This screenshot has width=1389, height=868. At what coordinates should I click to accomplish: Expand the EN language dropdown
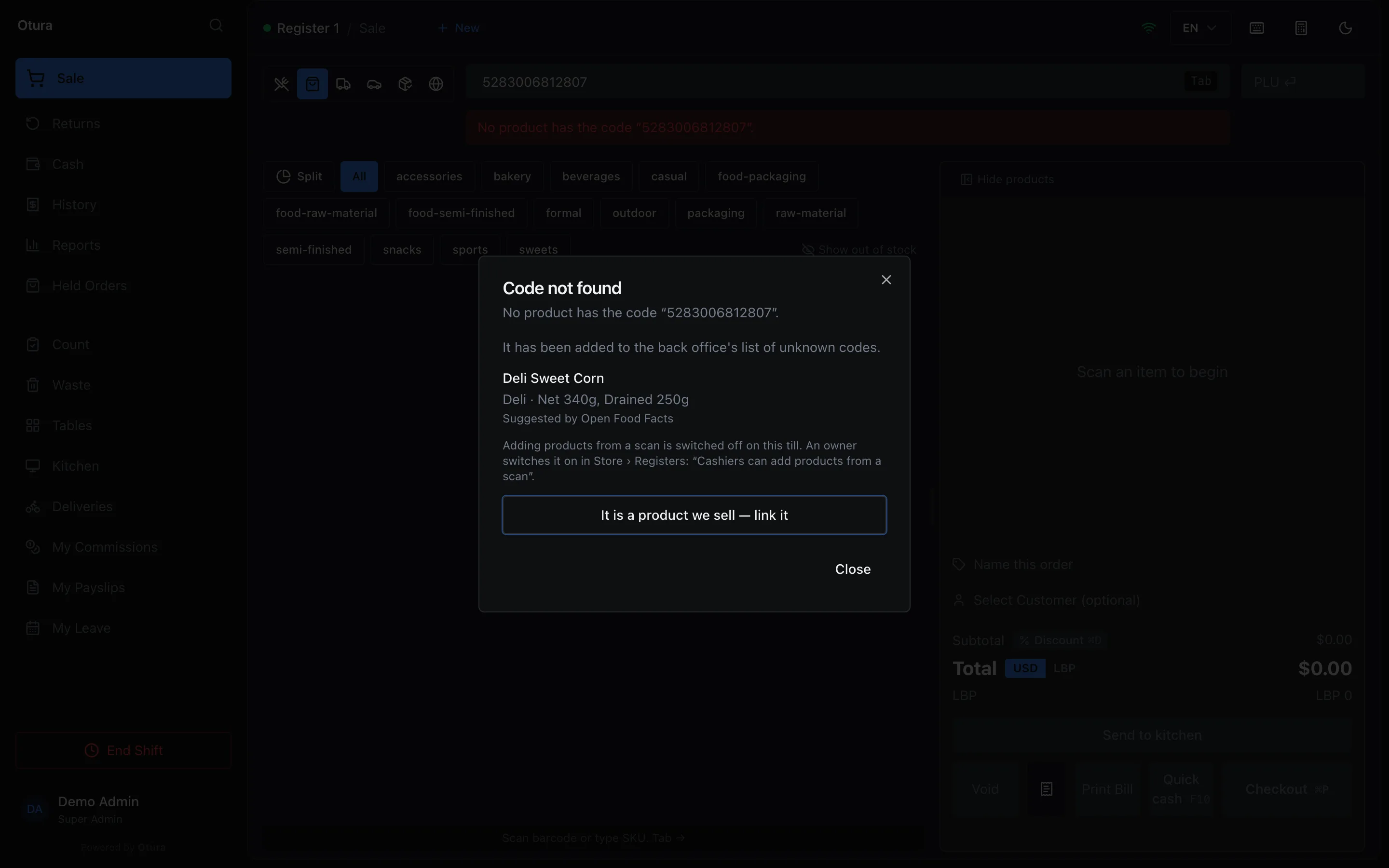1200,27
